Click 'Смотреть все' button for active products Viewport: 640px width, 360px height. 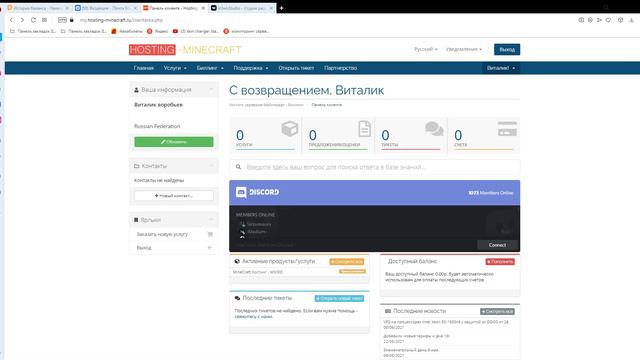click(x=347, y=262)
